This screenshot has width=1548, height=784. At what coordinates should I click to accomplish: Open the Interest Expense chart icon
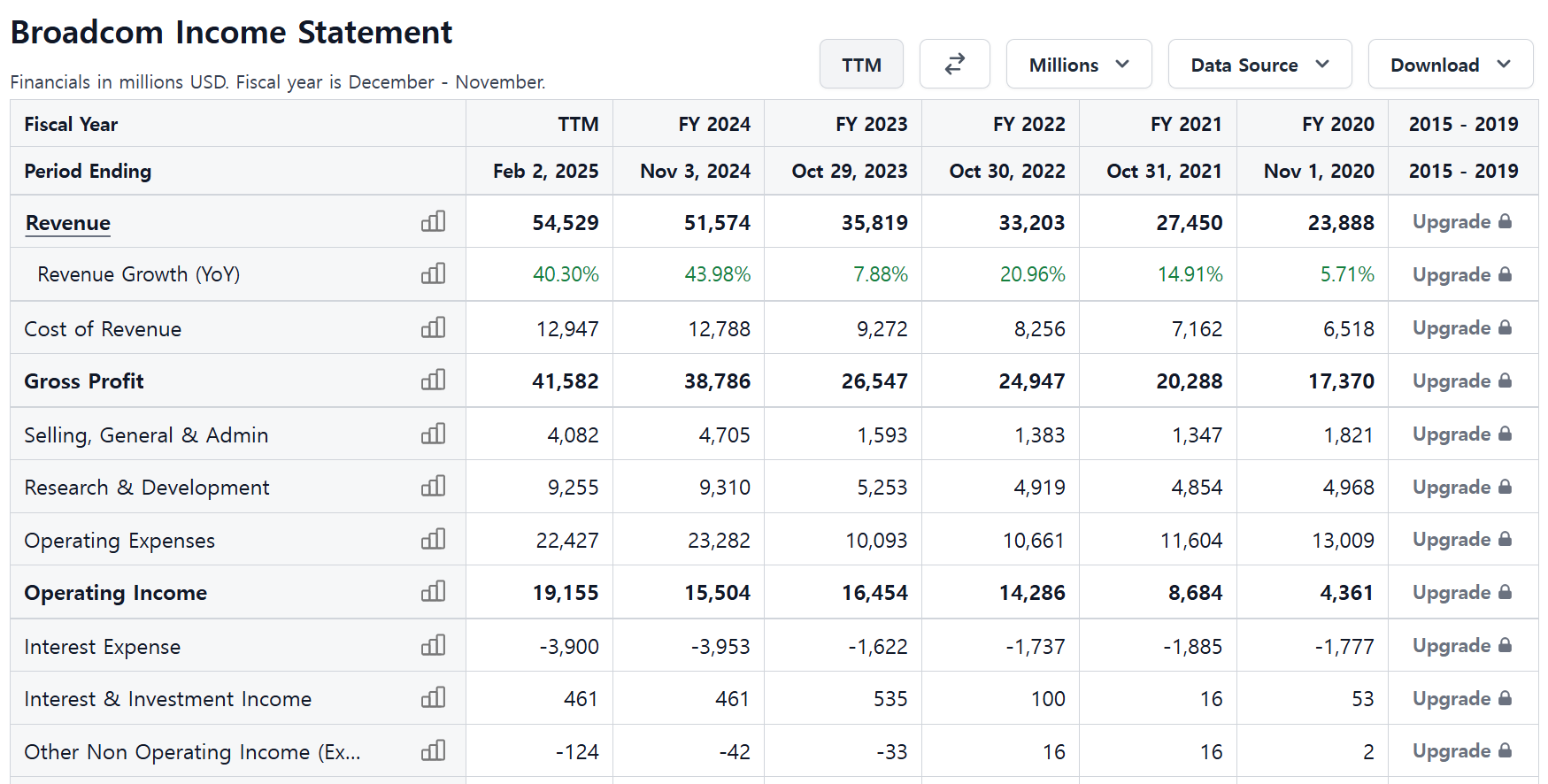tap(433, 645)
